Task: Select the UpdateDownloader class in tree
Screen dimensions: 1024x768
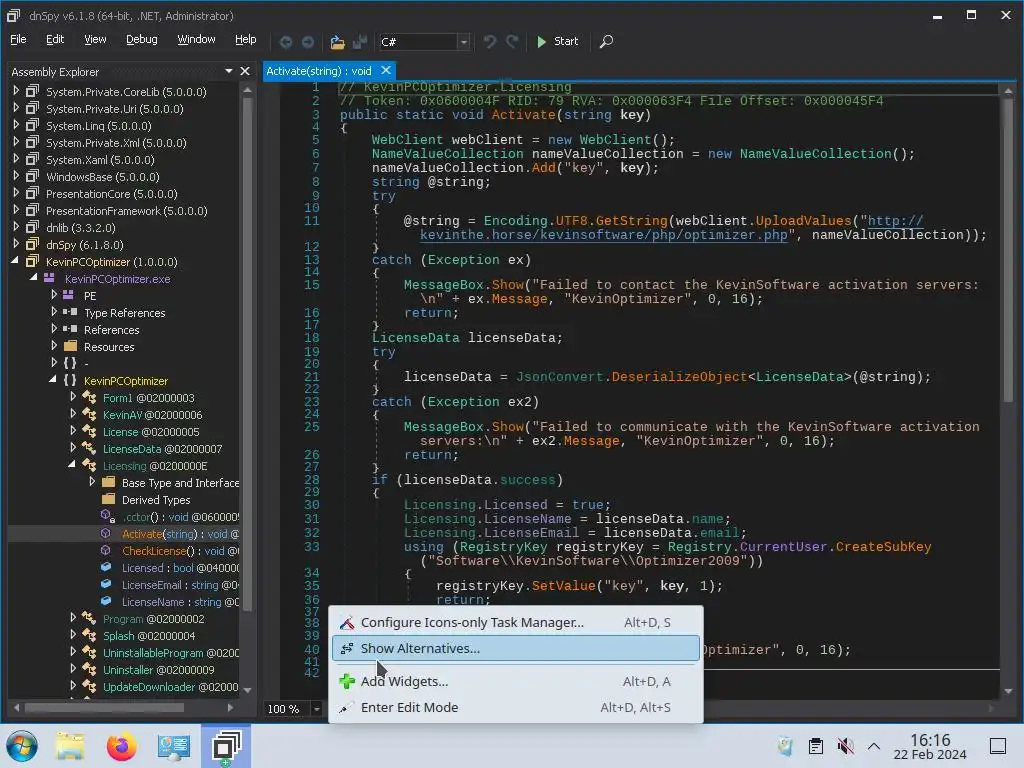Action: tap(170, 686)
